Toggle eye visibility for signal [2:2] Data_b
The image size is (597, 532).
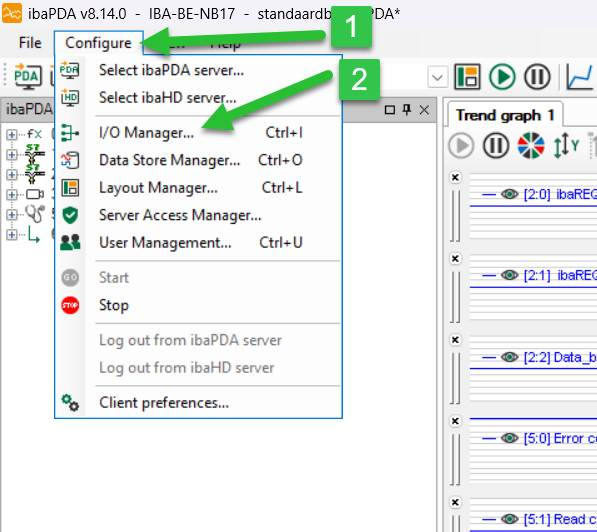click(x=509, y=357)
